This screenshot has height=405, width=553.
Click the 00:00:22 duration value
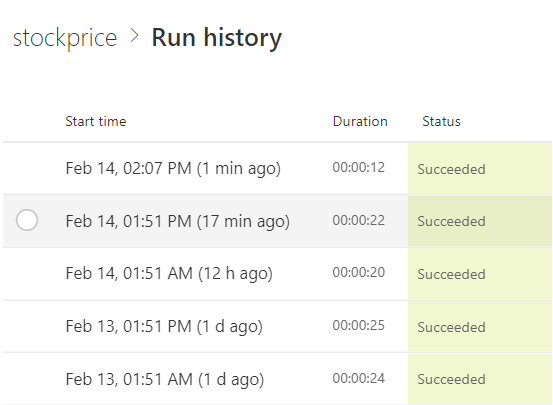coord(359,220)
